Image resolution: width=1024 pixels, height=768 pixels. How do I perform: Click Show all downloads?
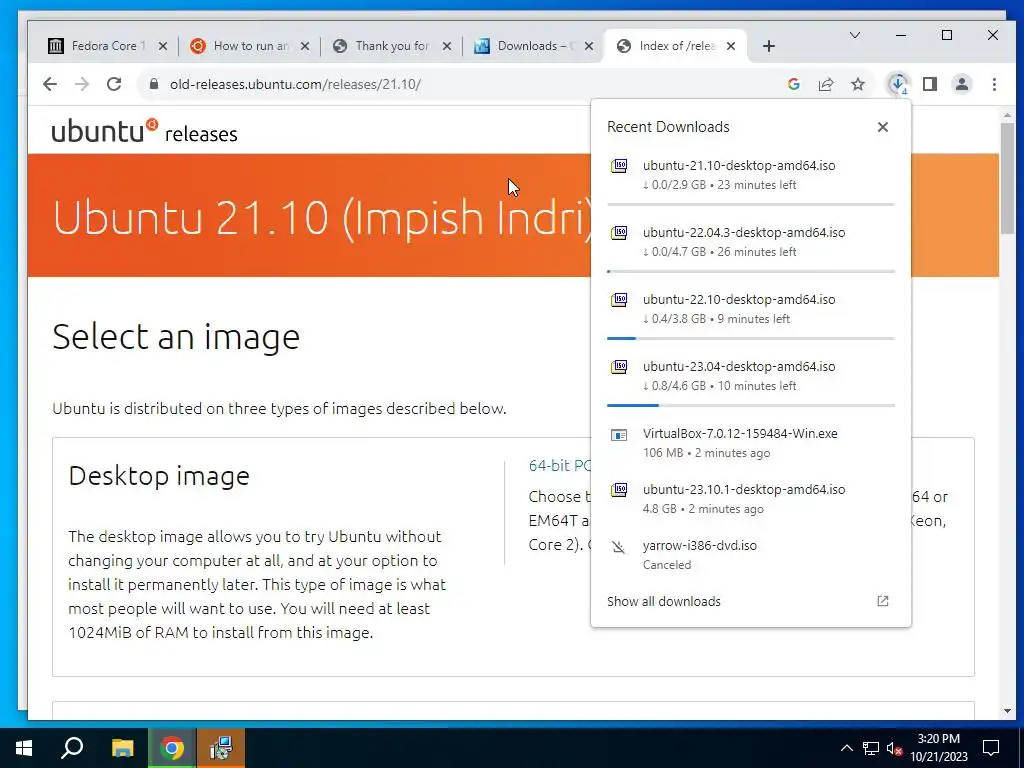point(664,601)
